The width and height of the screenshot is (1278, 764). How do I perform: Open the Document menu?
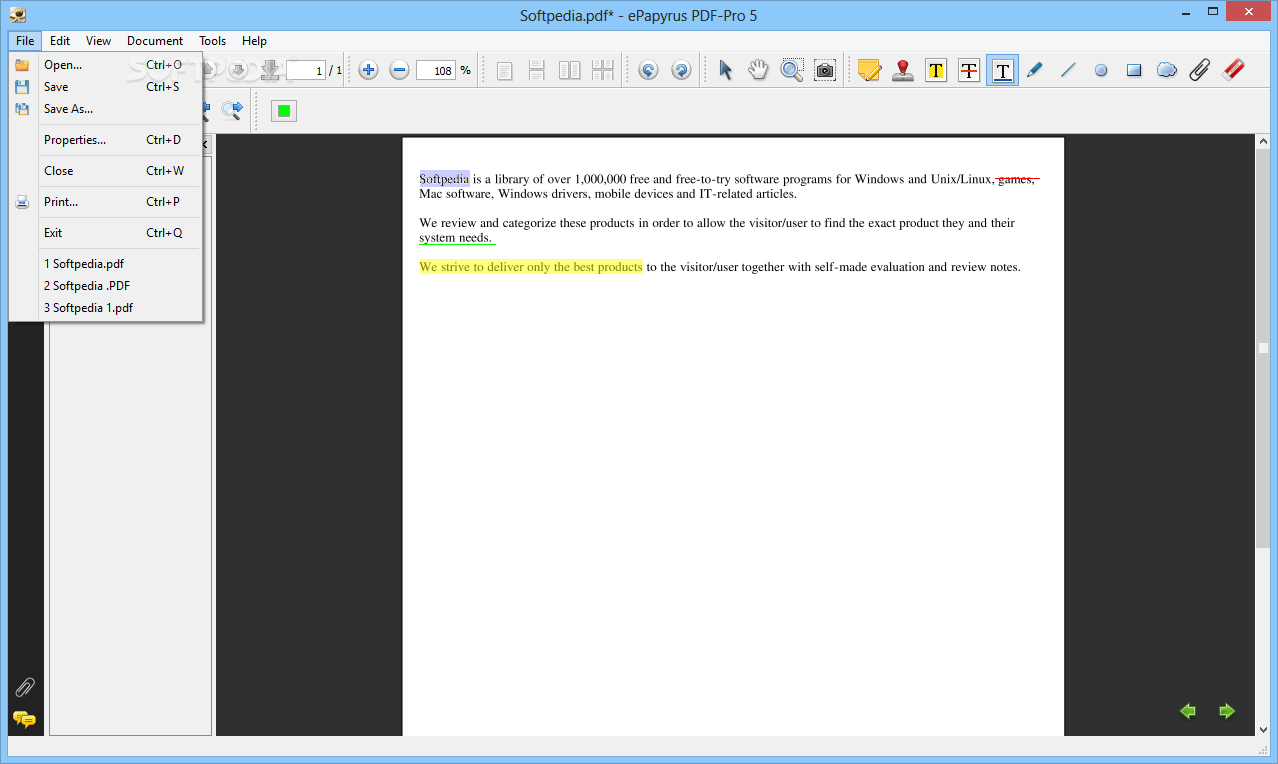pyautogui.click(x=155, y=41)
